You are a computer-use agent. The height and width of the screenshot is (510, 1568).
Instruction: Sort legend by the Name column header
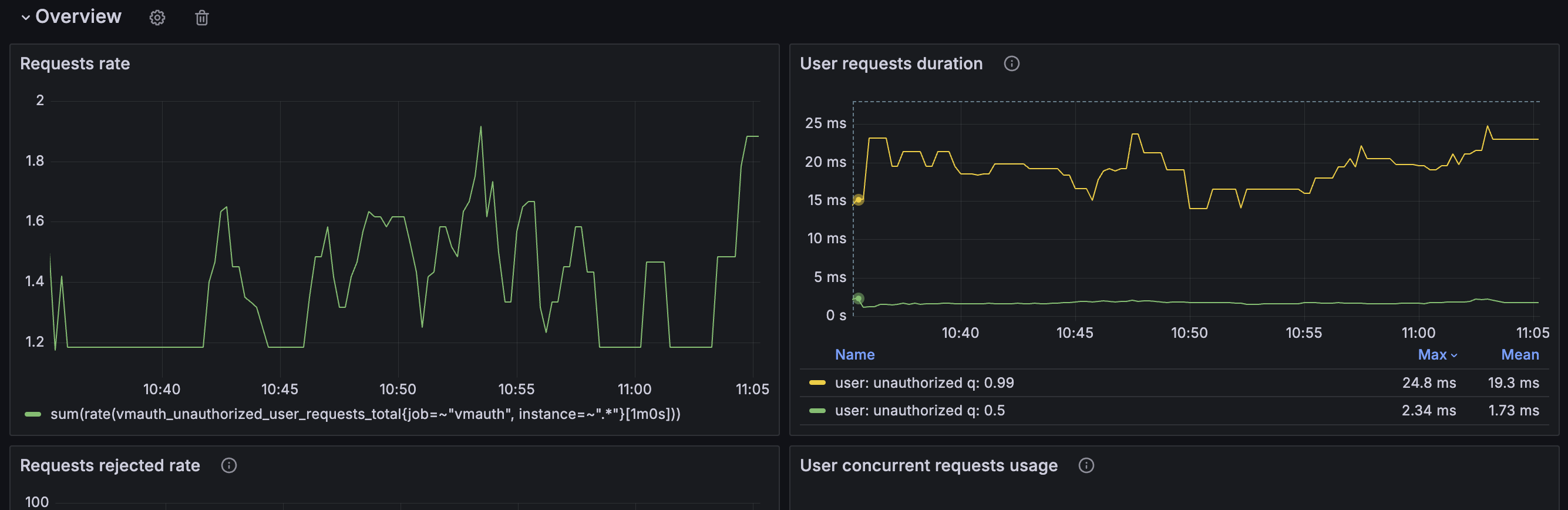click(x=854, y=355)
